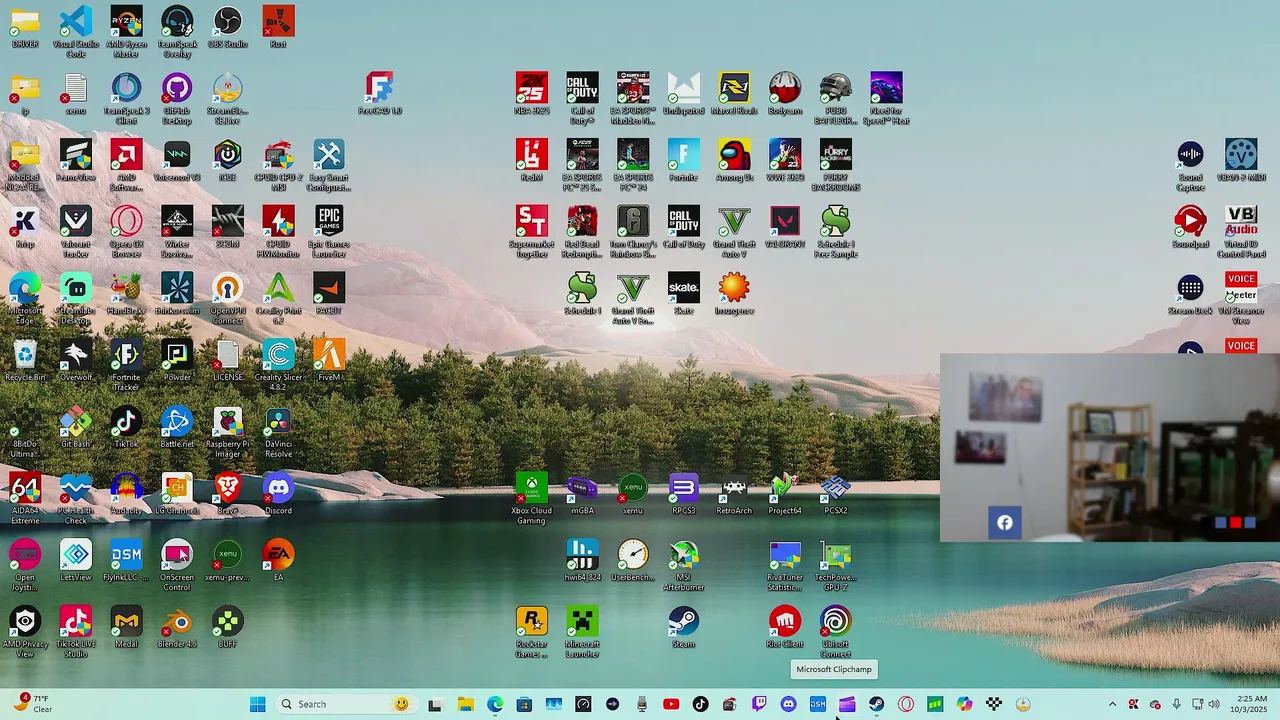This screenshot has height=720, width=1280.
Task: Open File Explorer from taskbar
Action: (x=465, y=704)
